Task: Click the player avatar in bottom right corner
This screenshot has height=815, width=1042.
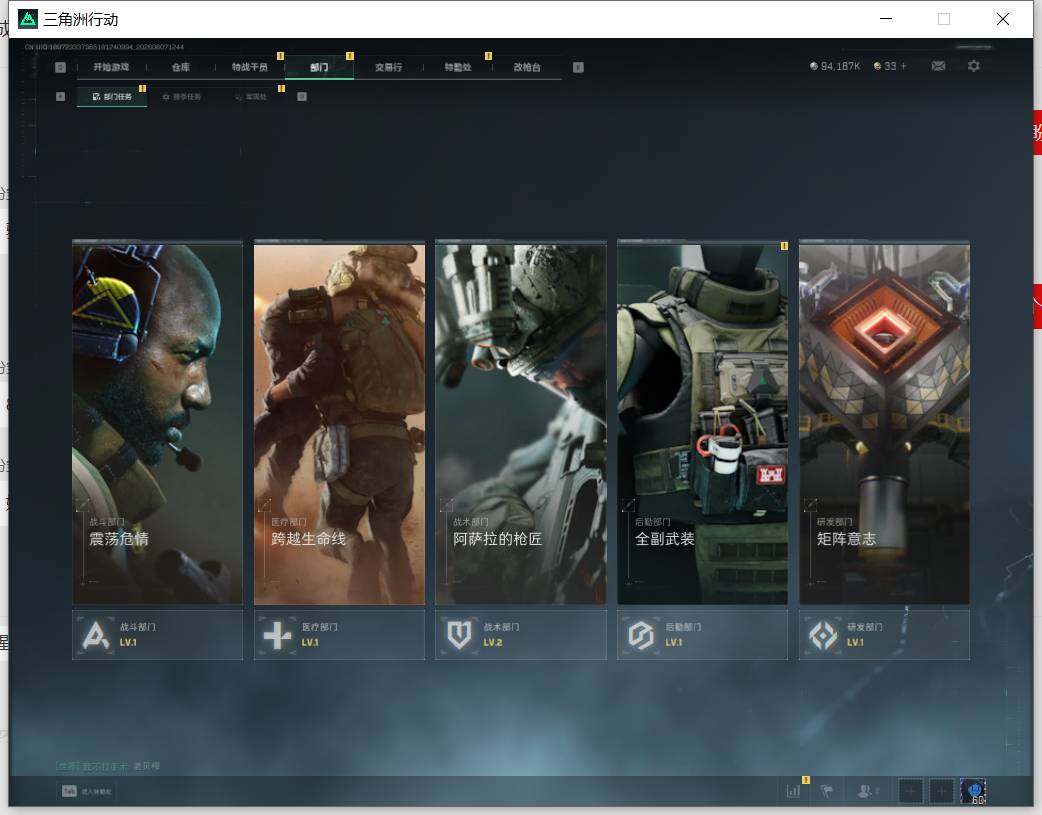Action: click(x=973, y=791)
